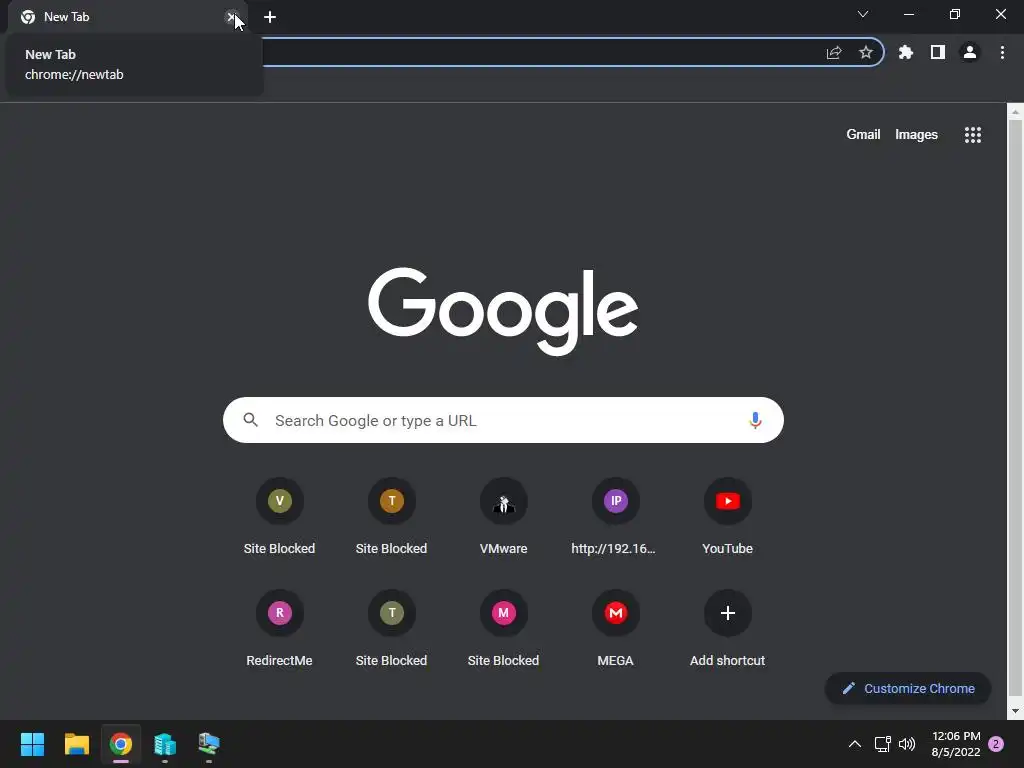Image resolution: width=1024 pixels, height=768 pixels.
Task: Open File Explorer from the taskbar
Action: (x=76, y=744)
